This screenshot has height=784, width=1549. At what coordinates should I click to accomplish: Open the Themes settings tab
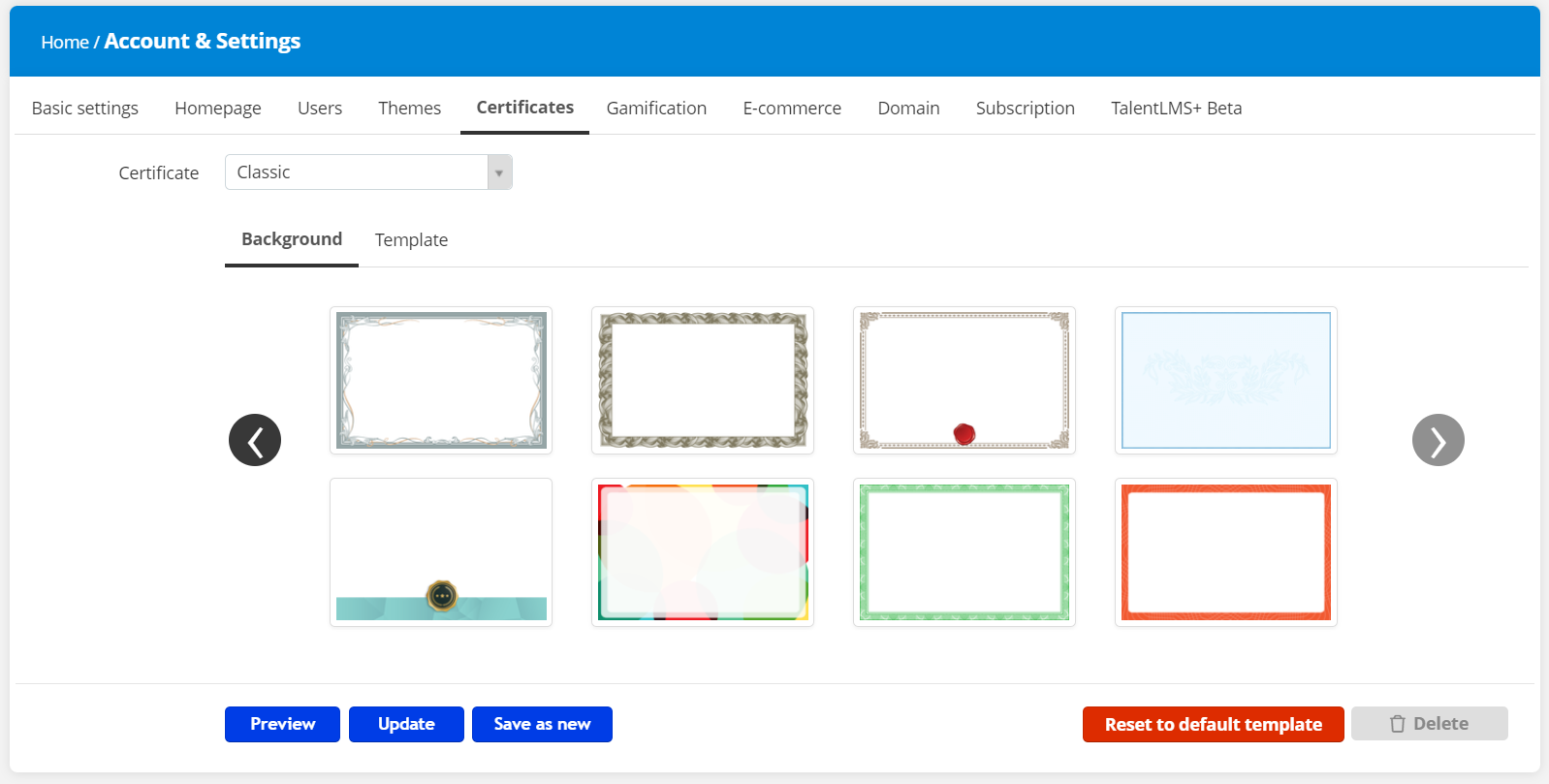[x=409, y=109]
